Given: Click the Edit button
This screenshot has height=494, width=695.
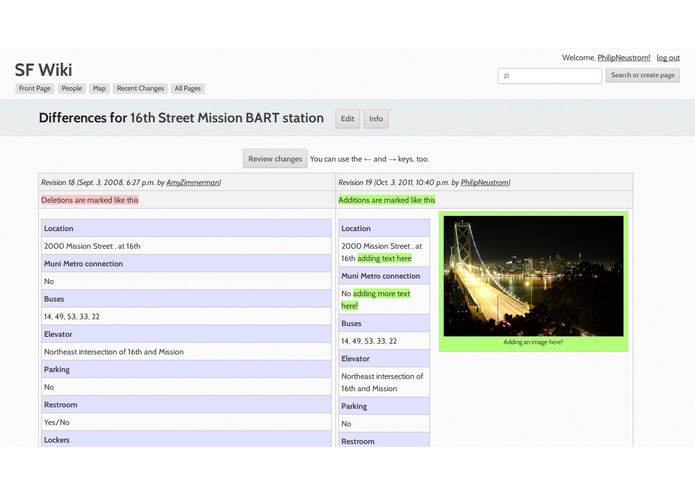Looking at the screenshot, I should coord(348,119).
